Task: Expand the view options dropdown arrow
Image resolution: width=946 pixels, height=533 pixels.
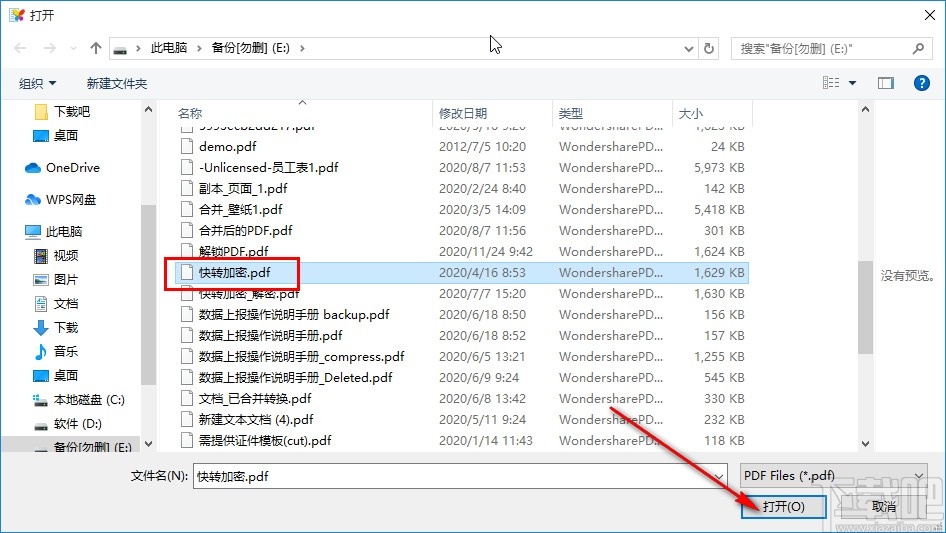Action: pyautogui.click(x=852, y=83)
